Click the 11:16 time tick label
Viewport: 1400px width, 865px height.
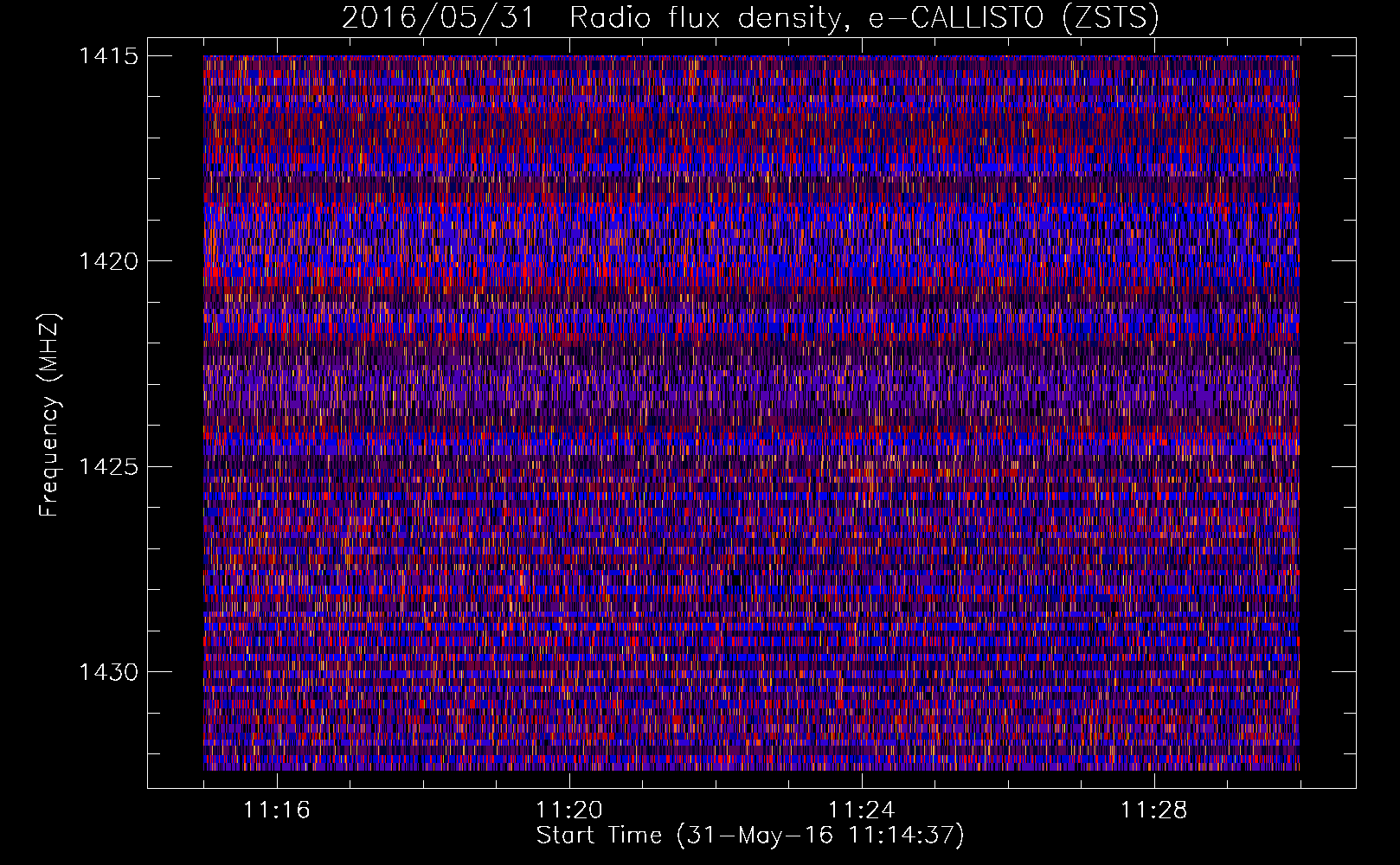tap(277, 810)
